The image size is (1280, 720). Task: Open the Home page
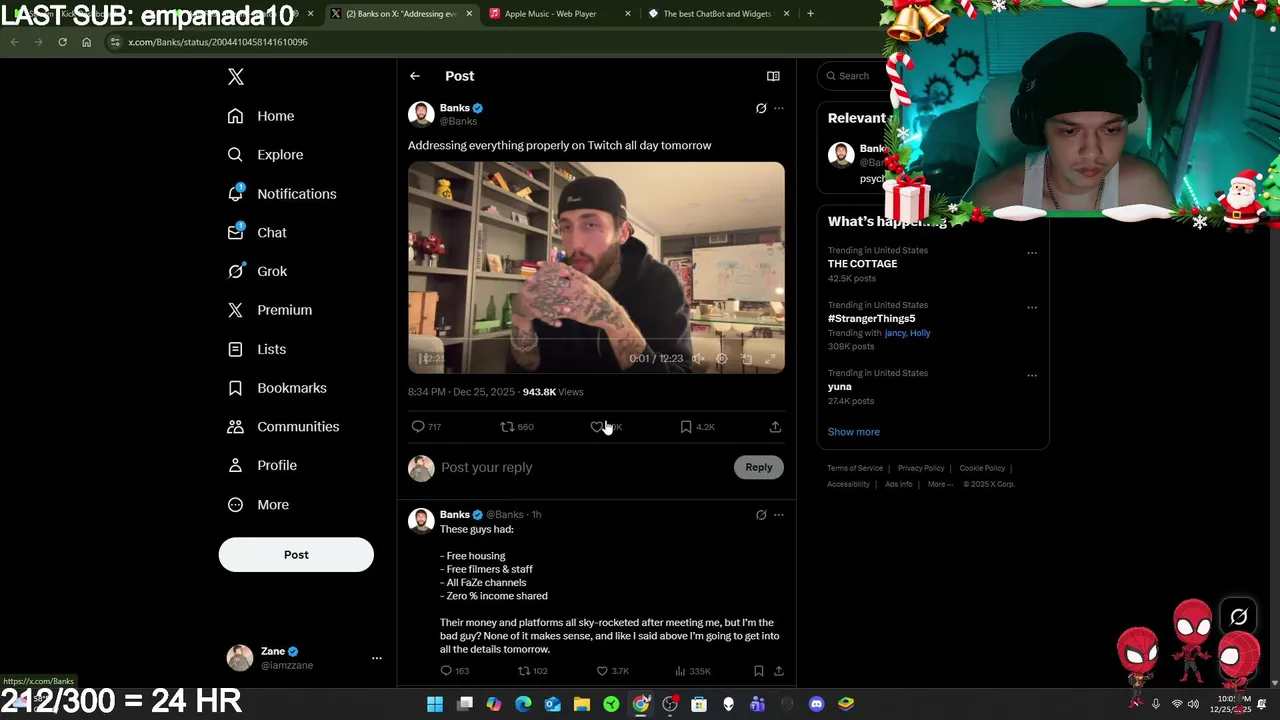261,116
